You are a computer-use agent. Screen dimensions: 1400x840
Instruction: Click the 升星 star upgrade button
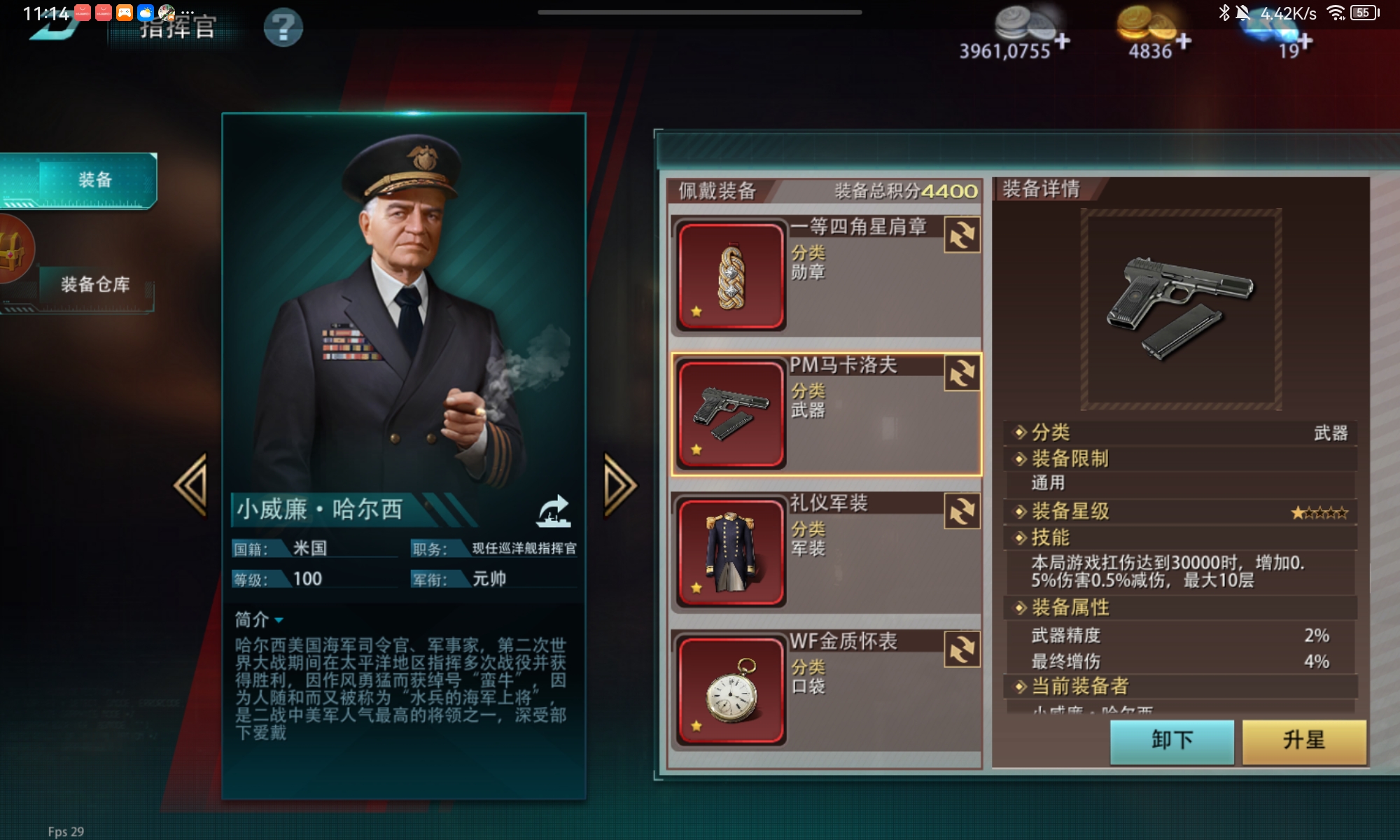[x=1304, y=741]
